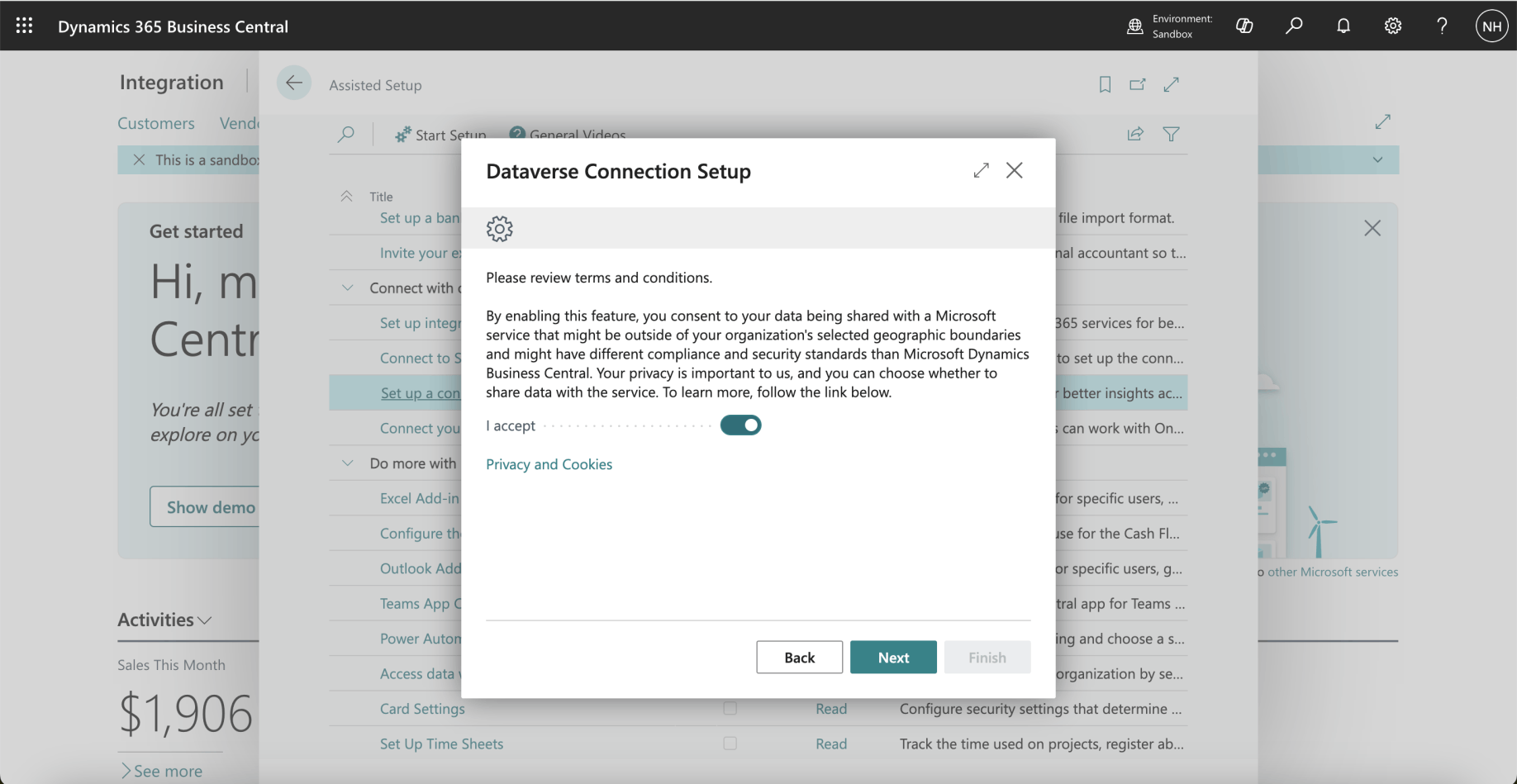This screenshot has height=784, width=1517.
Task: Open the settings gear in top bar
Action: (1393, 26)
